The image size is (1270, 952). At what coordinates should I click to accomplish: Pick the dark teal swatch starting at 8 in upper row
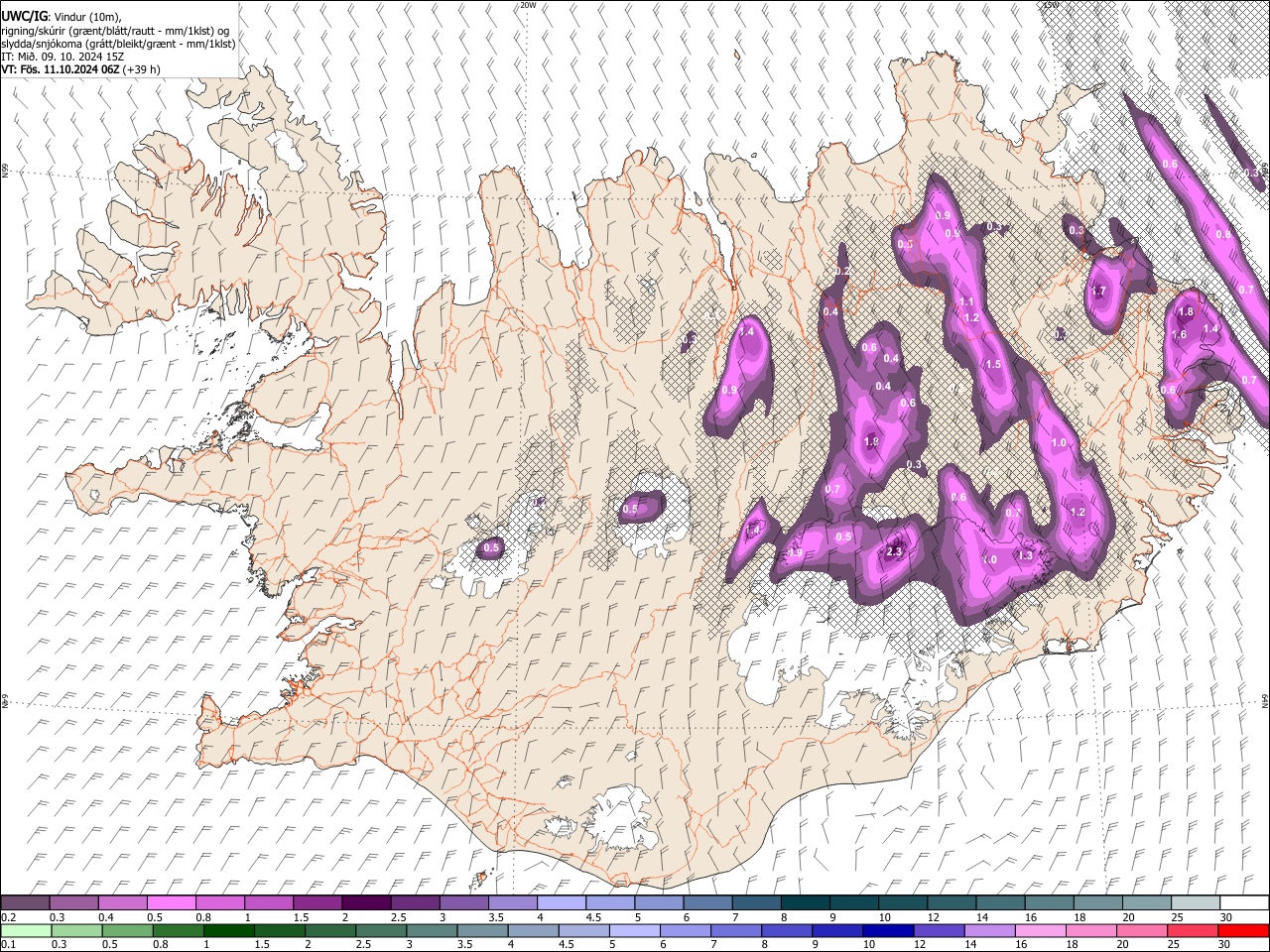coord(806,902)
